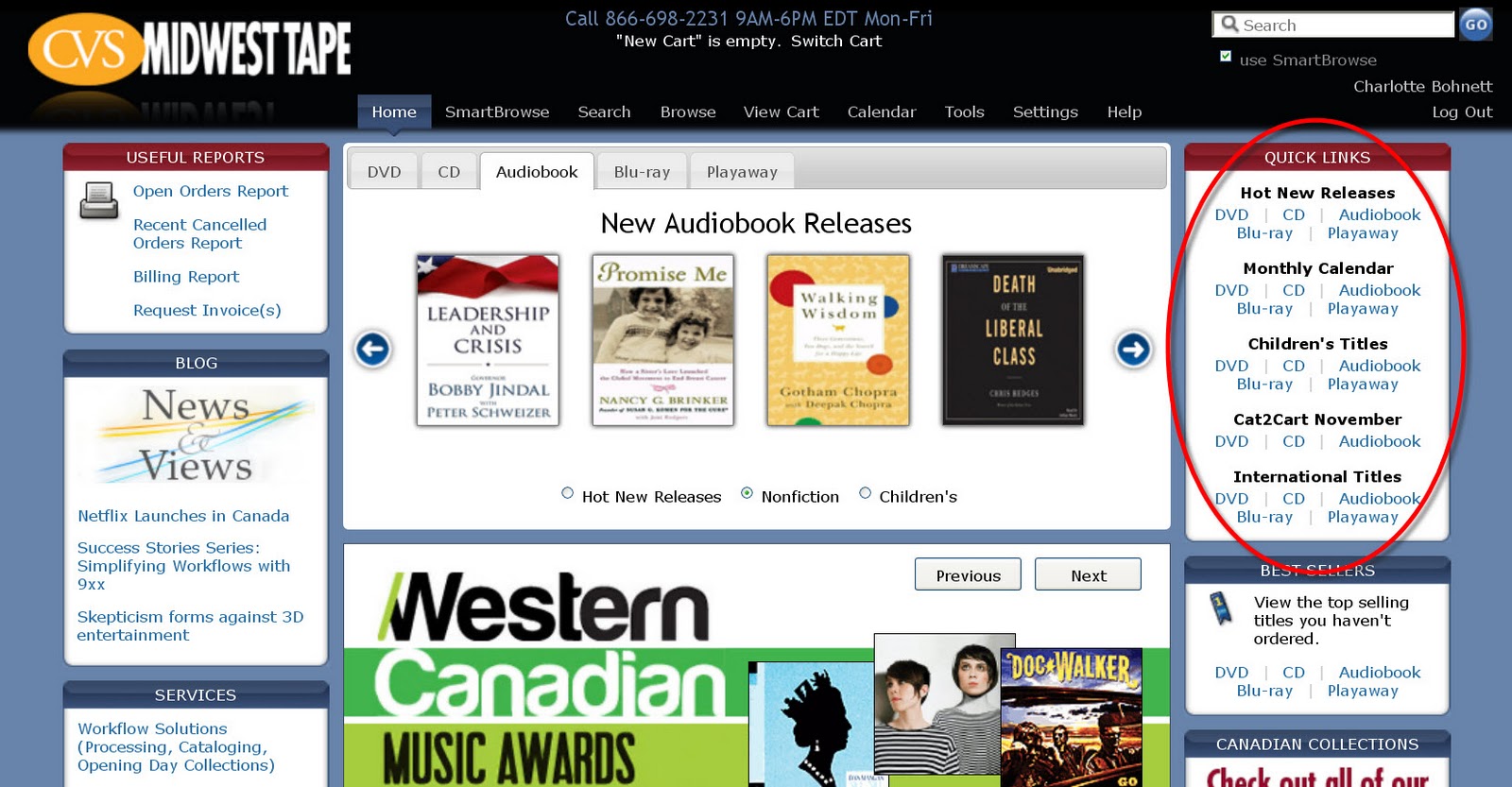Image resolution: width=1512 pixels, height=787 pixels.
Task: Open the View Cart menu item
Action: coord(782,111)
